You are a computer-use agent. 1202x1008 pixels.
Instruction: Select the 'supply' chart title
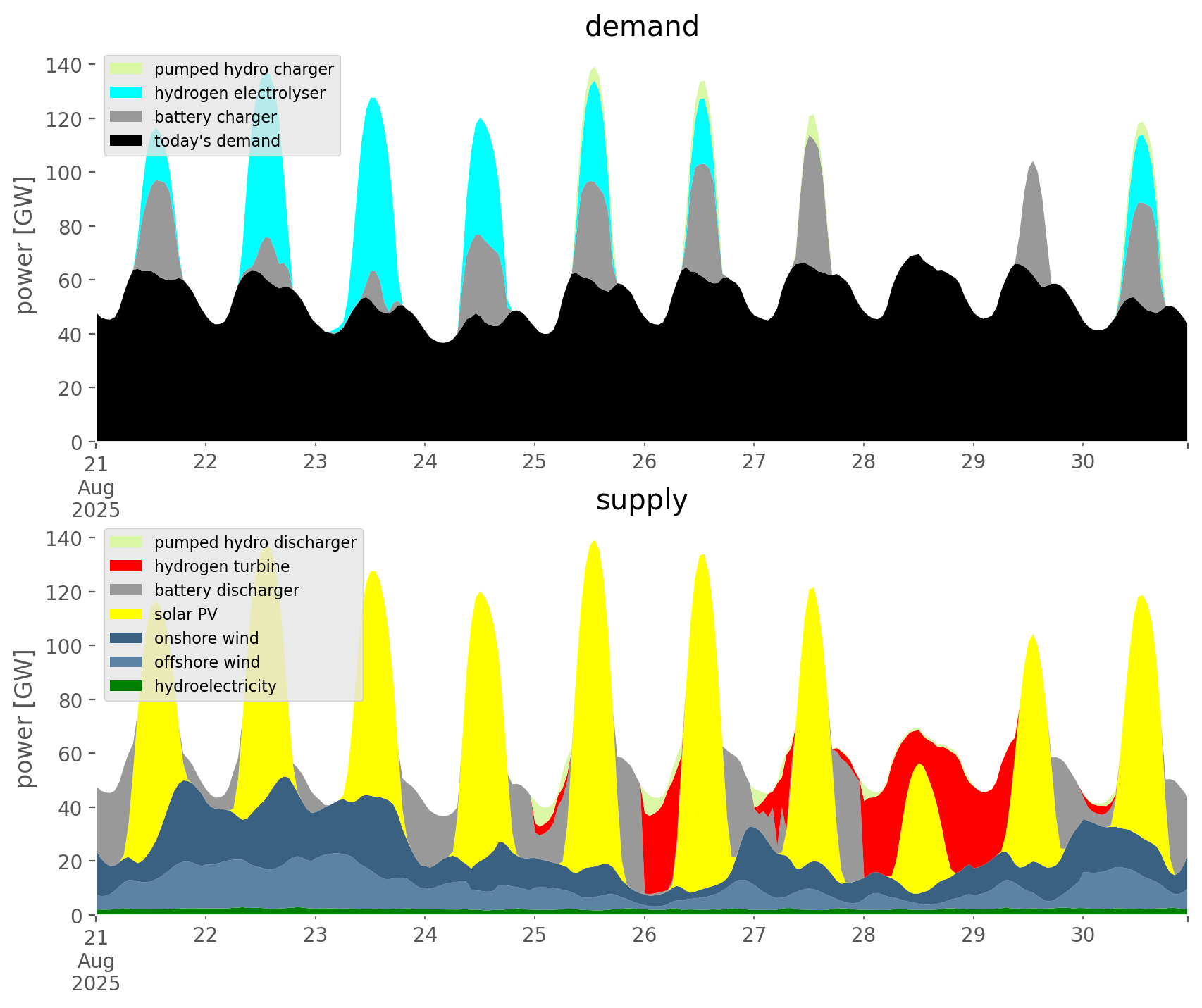point(641,500)
